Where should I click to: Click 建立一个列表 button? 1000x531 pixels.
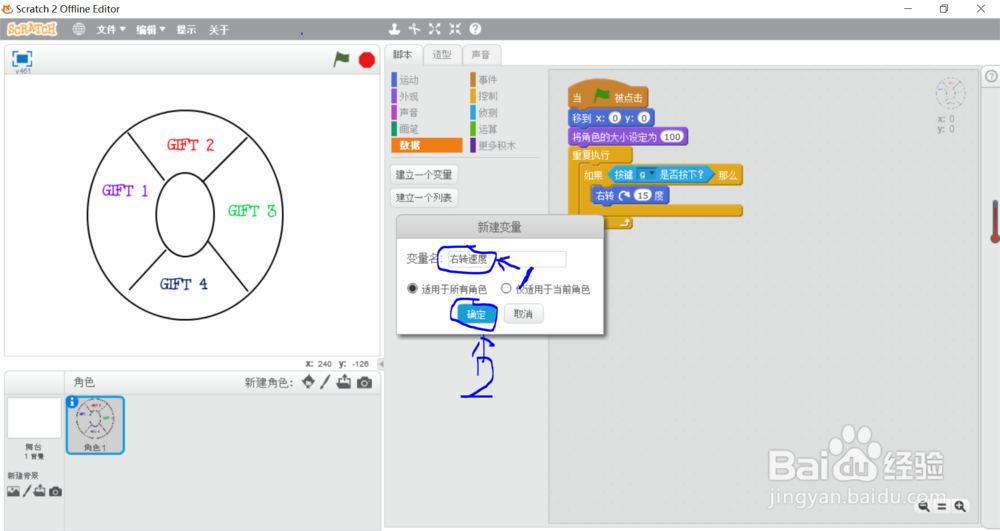click(424, 198)
